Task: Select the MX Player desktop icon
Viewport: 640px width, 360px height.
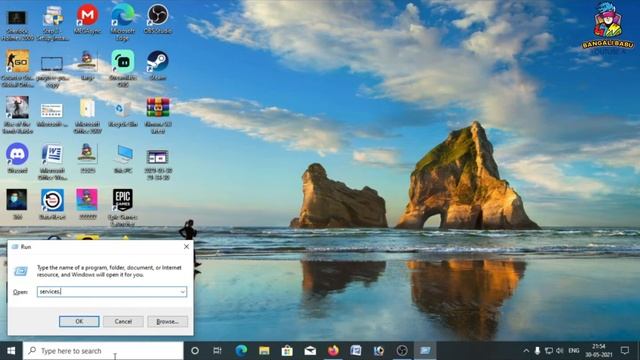Action: pyautogui.click(x=87, y=20)
